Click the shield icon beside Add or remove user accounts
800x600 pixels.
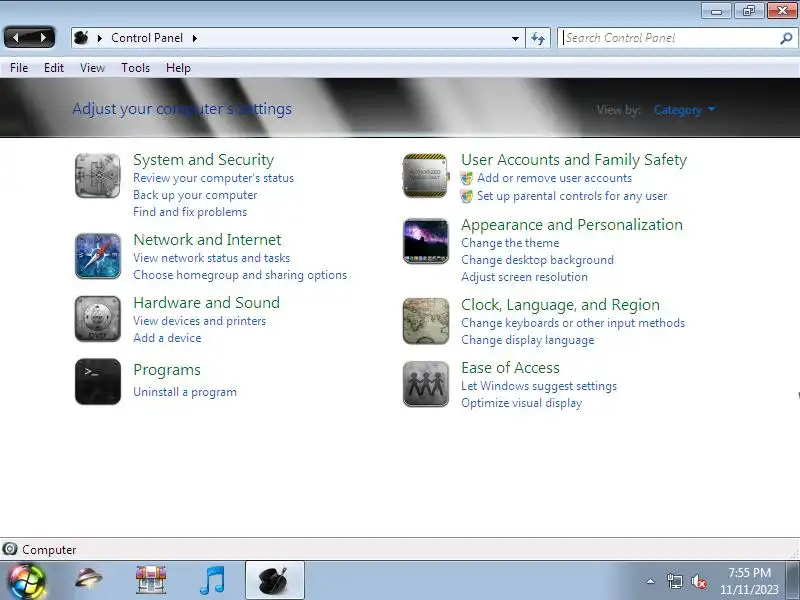point(466,178)
